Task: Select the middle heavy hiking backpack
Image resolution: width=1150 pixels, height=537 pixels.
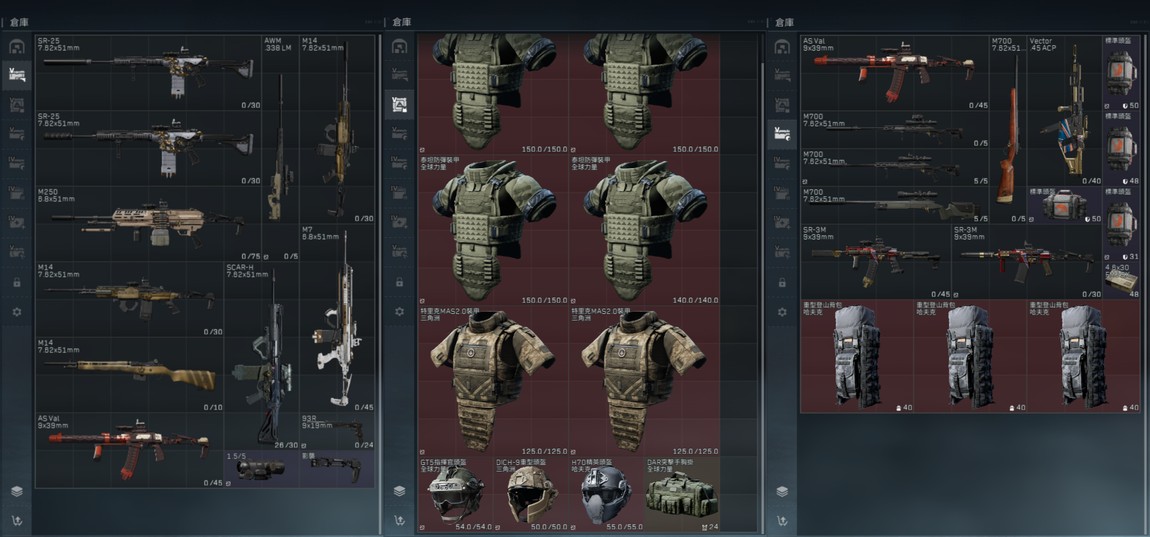Action: [x=970, y=356]
